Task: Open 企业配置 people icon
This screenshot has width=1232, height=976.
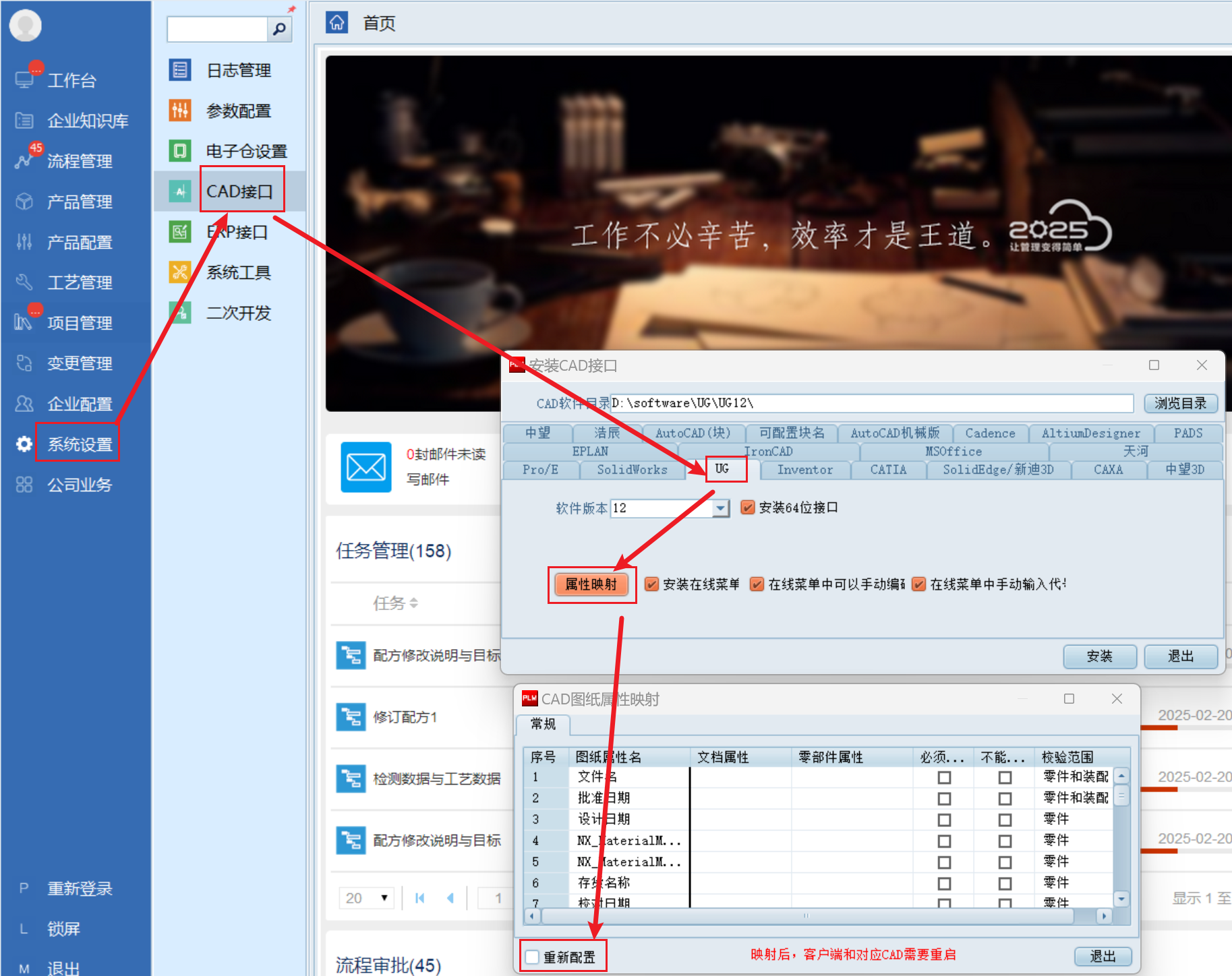Action: (24, 404)
